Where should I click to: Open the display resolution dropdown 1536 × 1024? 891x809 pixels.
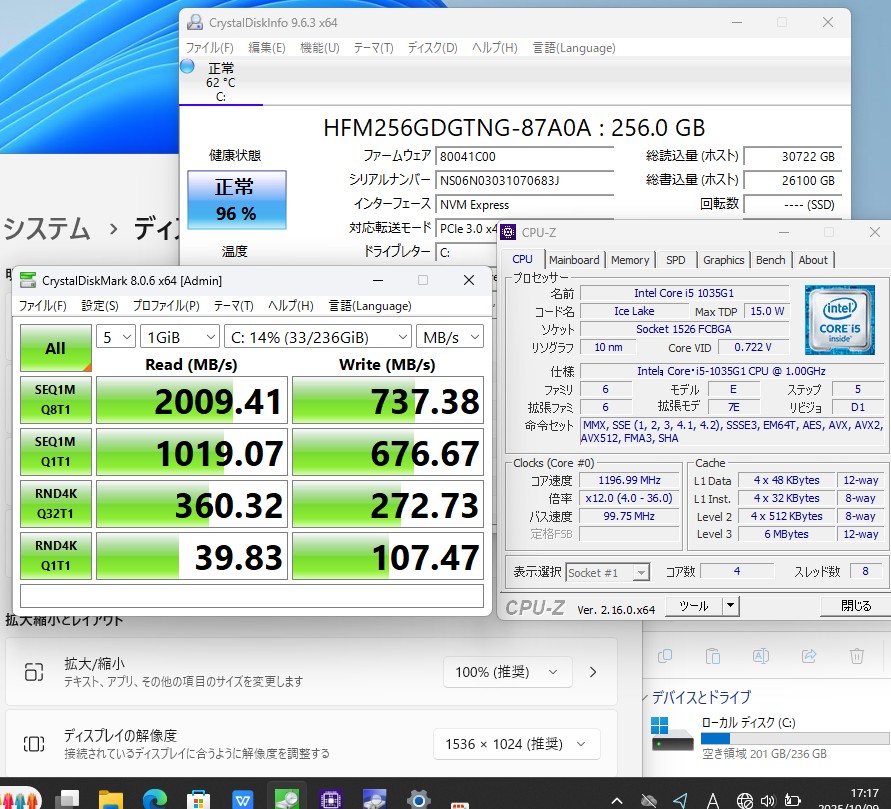click(517, 743)
